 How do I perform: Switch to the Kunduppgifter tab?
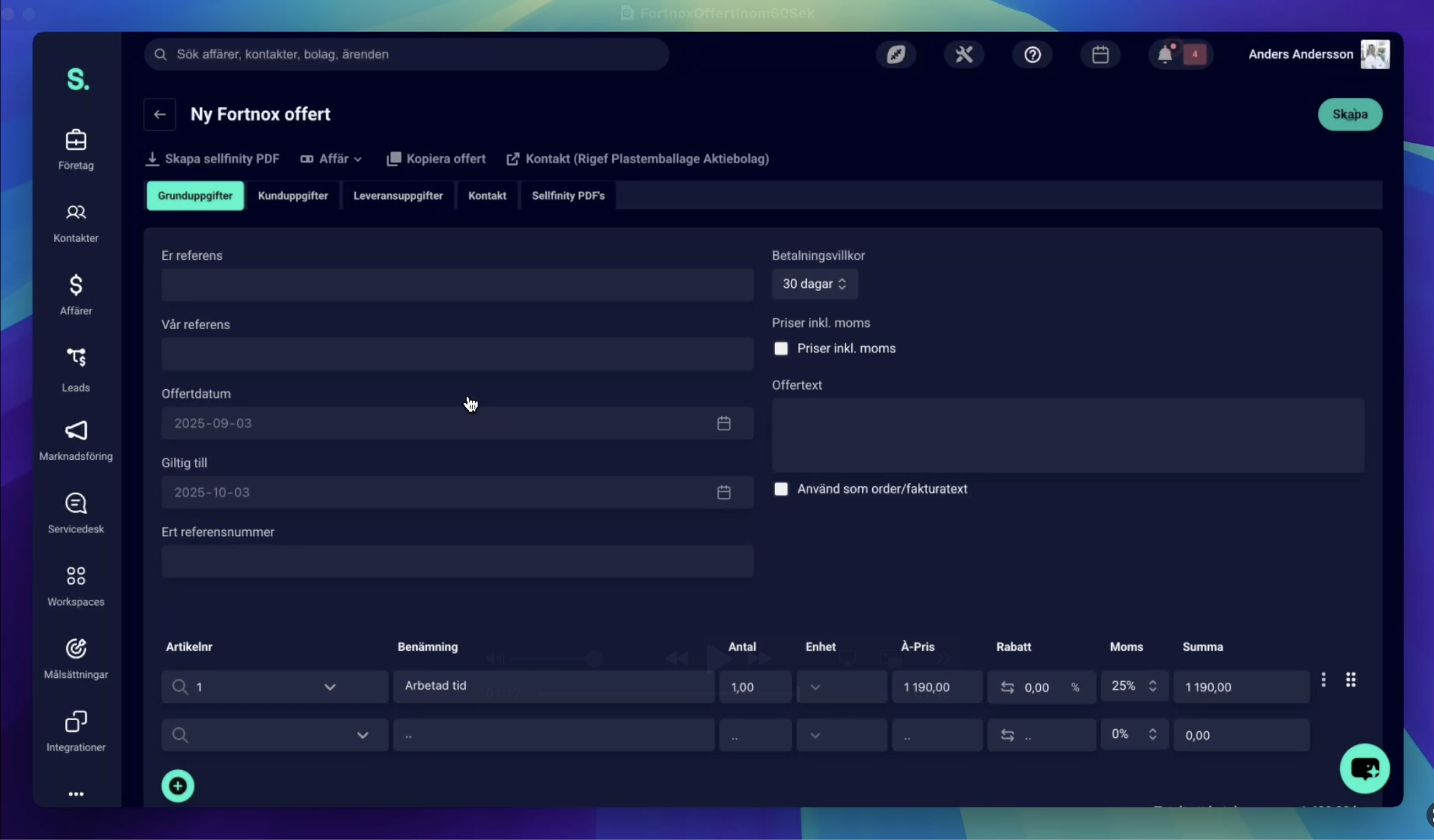point(293,195)
